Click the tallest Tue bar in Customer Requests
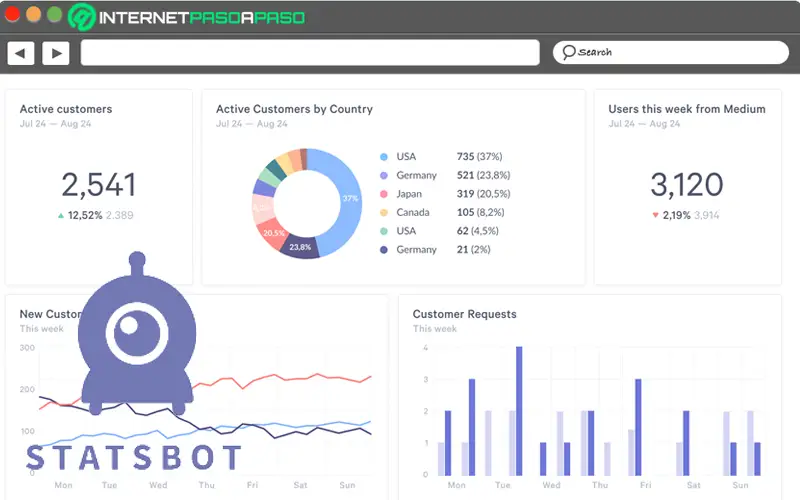Image resolution: width=800 pixels, height=500 pixels. 519,411
